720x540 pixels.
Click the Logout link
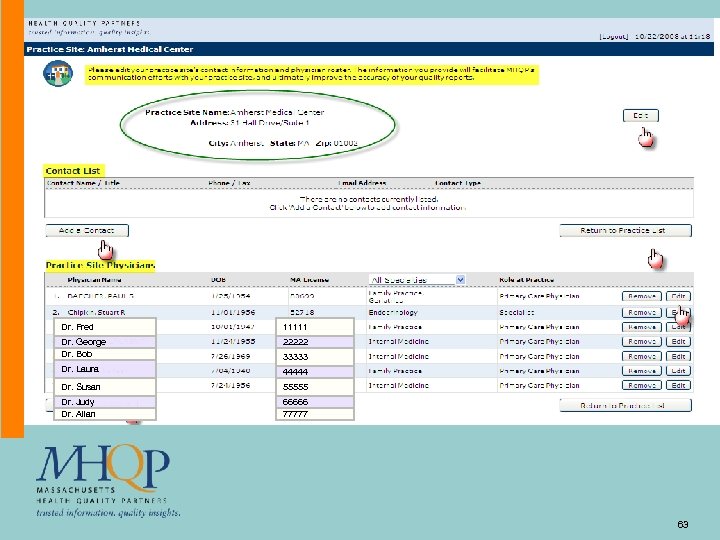614,37
